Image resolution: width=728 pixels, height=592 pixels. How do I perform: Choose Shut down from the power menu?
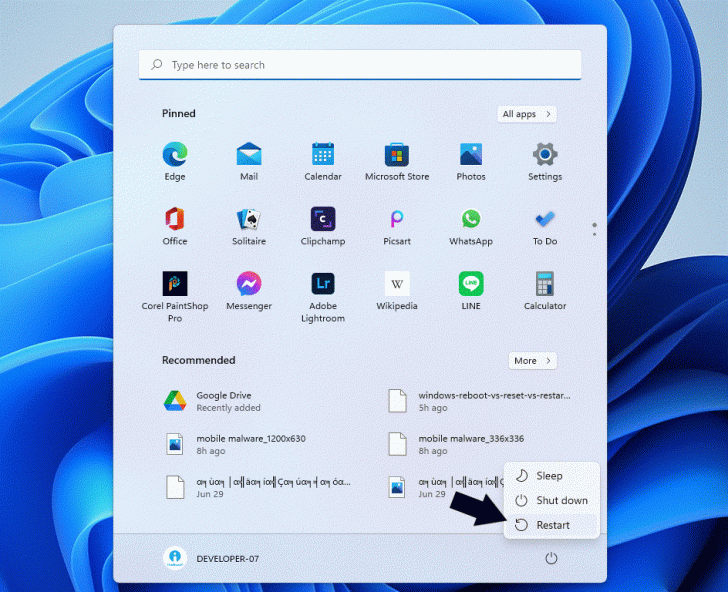[552, 500]
